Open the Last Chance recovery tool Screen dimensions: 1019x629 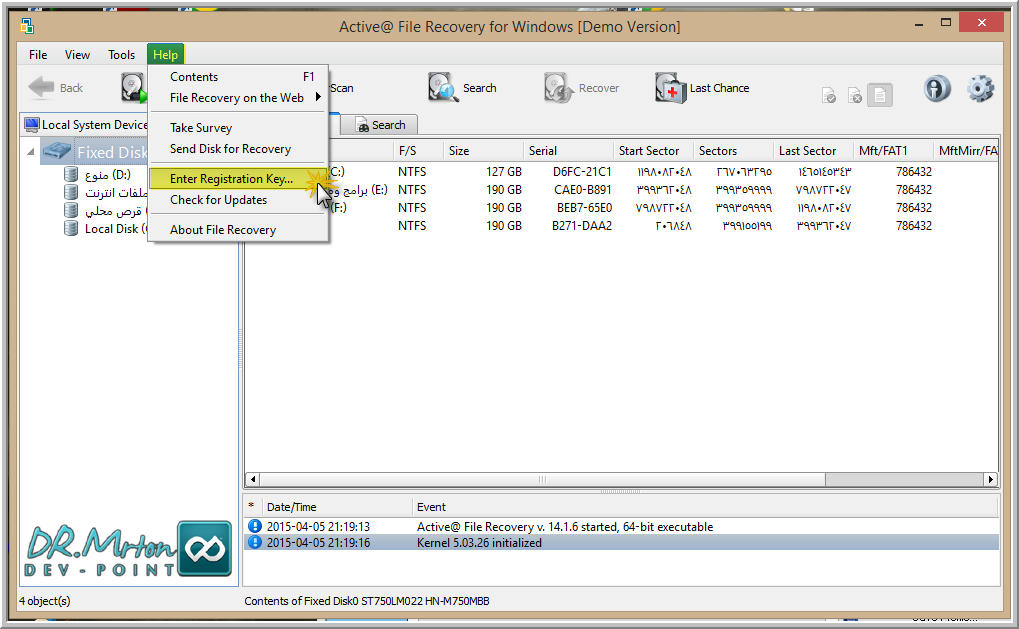coord(702,88)
